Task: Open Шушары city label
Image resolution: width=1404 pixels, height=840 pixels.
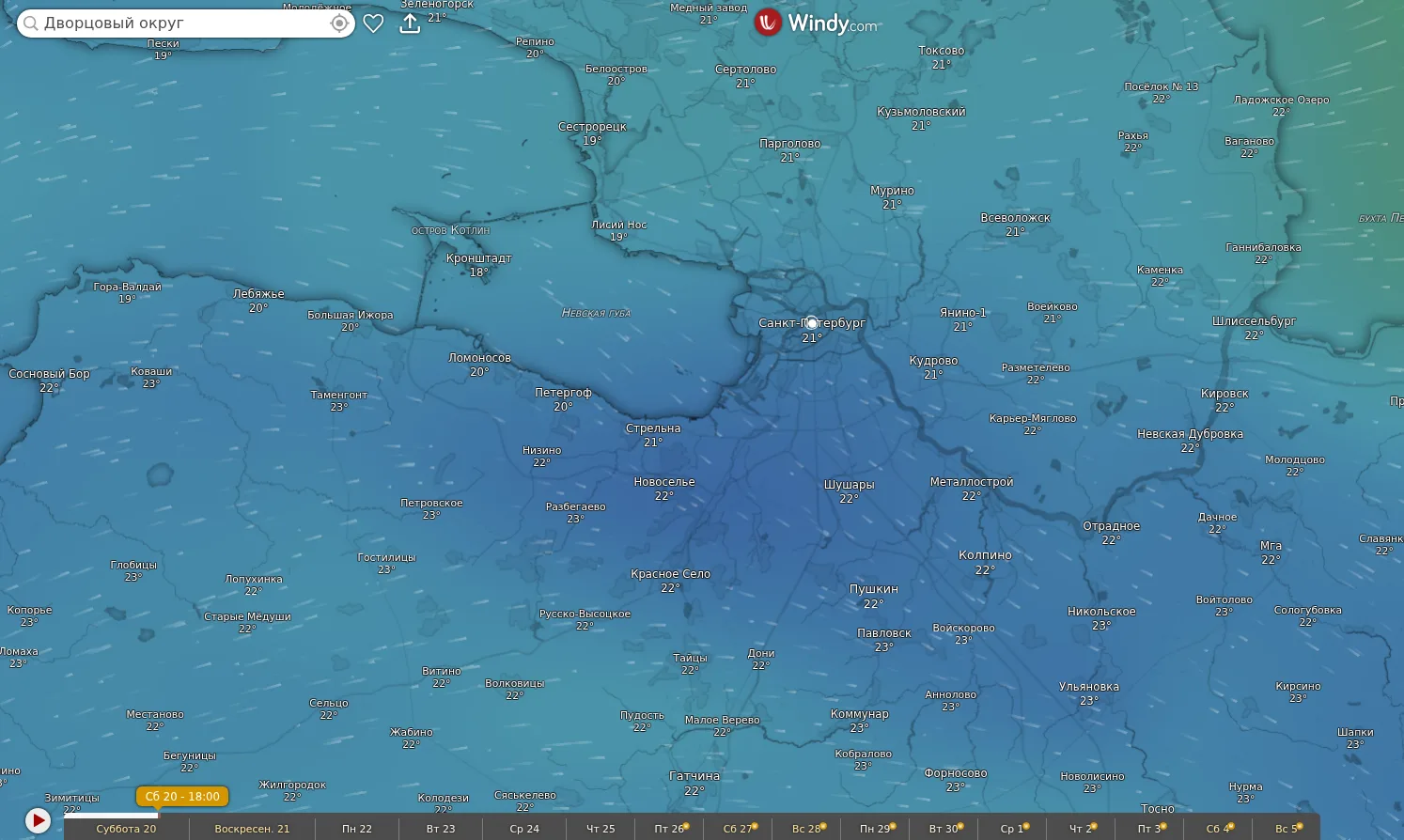Action: pyautogui.click(x=849, y=485)
